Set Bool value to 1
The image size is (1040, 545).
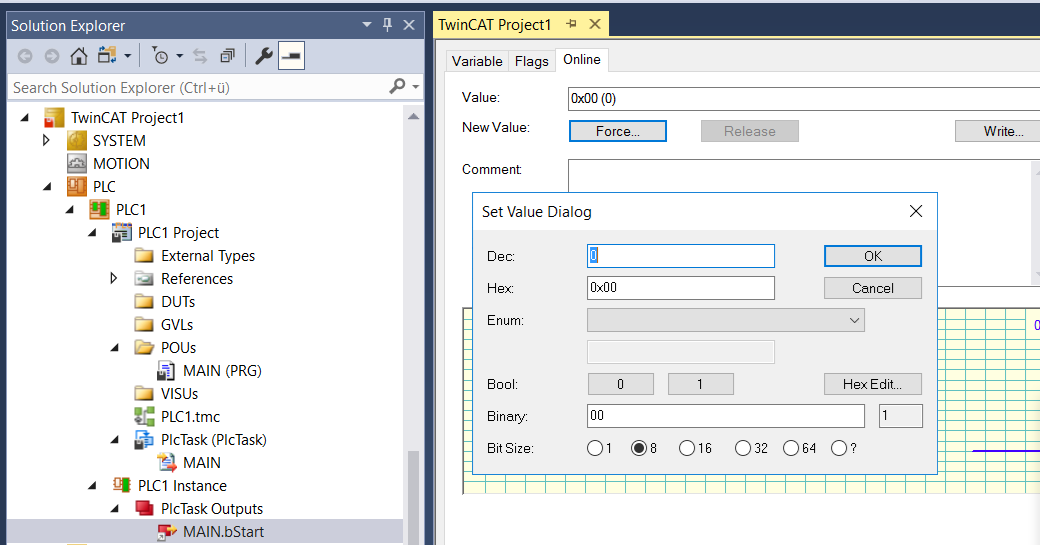pyautogui.click(x=700, y=384)
